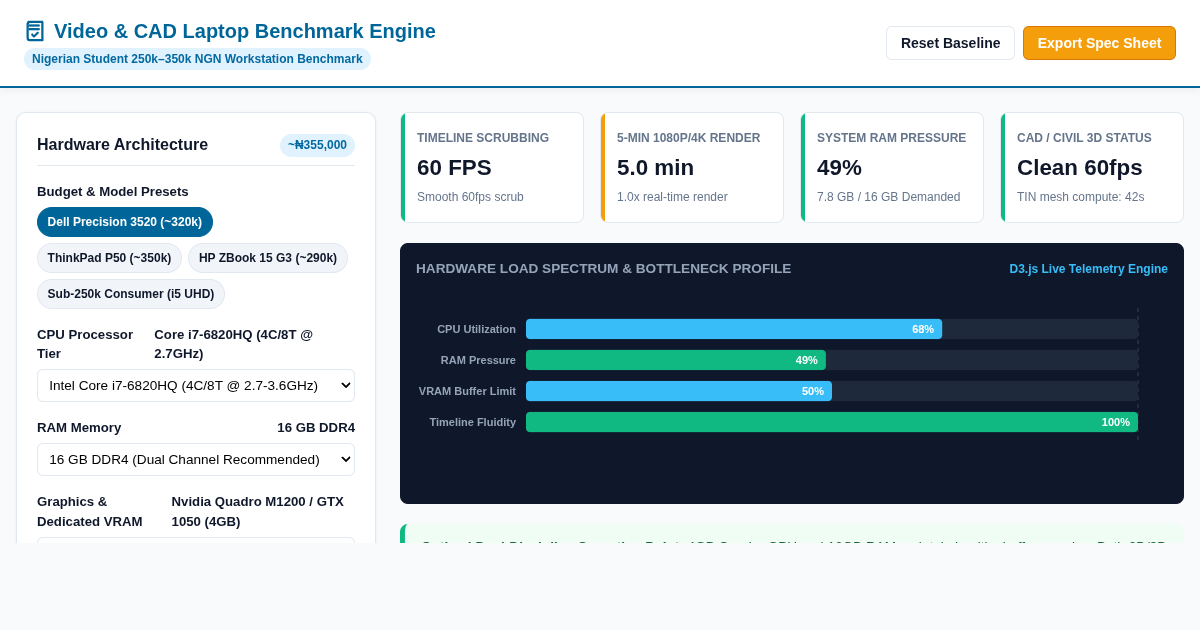This screenshot has width=1200, height=630.
Task: Click the CPU Utilization axis label
Action: pyautogui.click(x=476, y=329)
